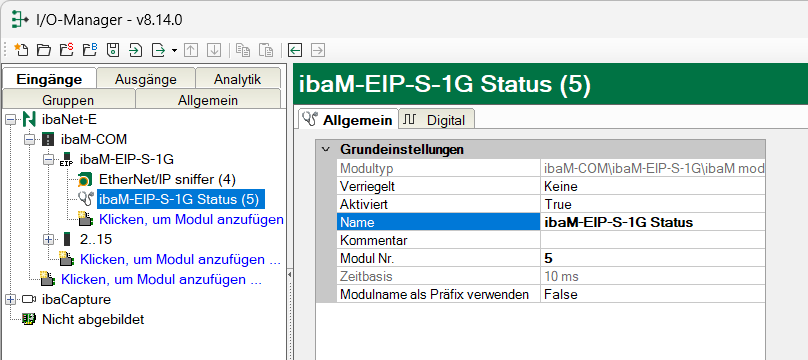808x360 pixels.
Task: Click add-module link below the 2..15 node
Action: (180, 260)
